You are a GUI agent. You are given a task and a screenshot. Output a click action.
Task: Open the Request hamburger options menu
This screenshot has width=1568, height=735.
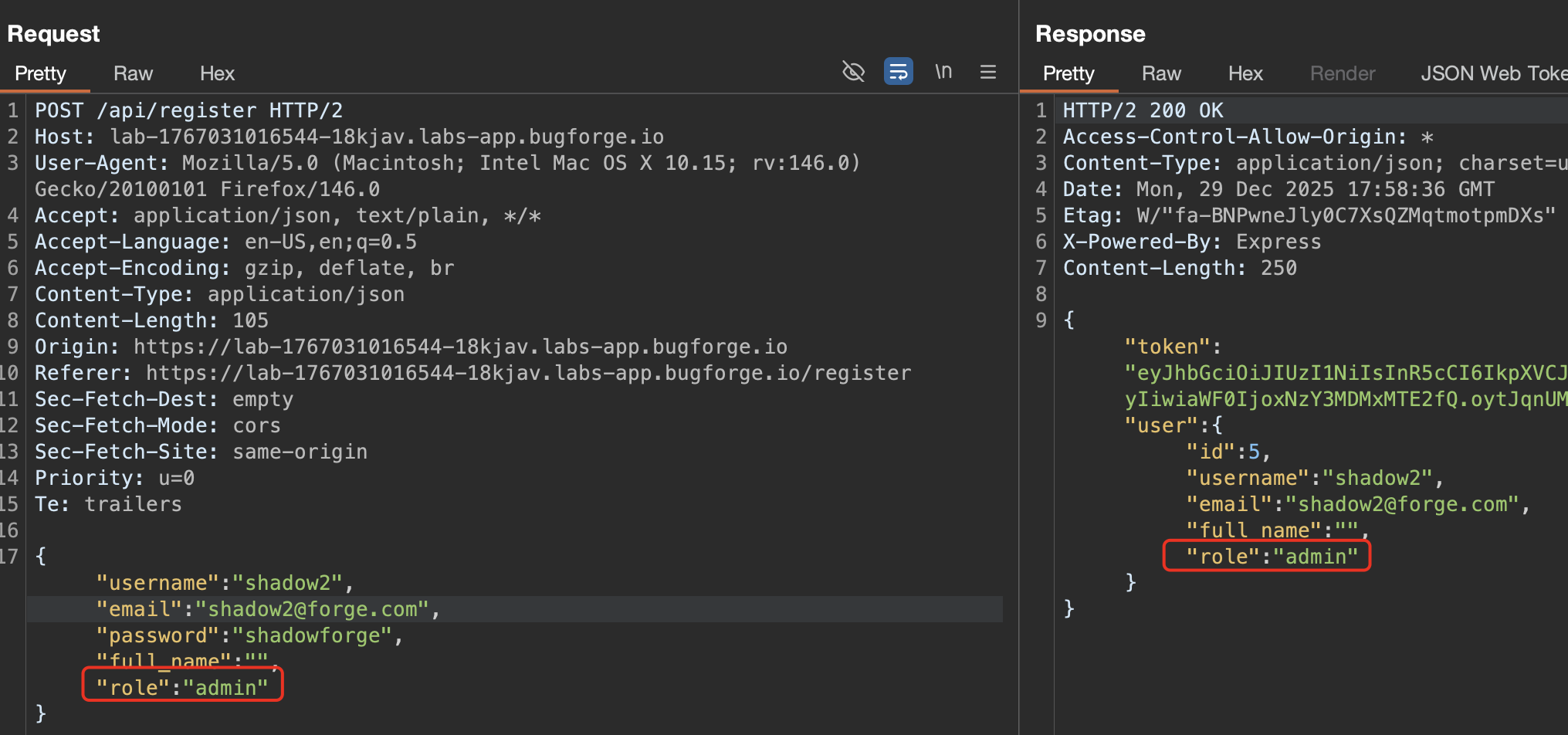pyautogui.click(x=987, y=72)
